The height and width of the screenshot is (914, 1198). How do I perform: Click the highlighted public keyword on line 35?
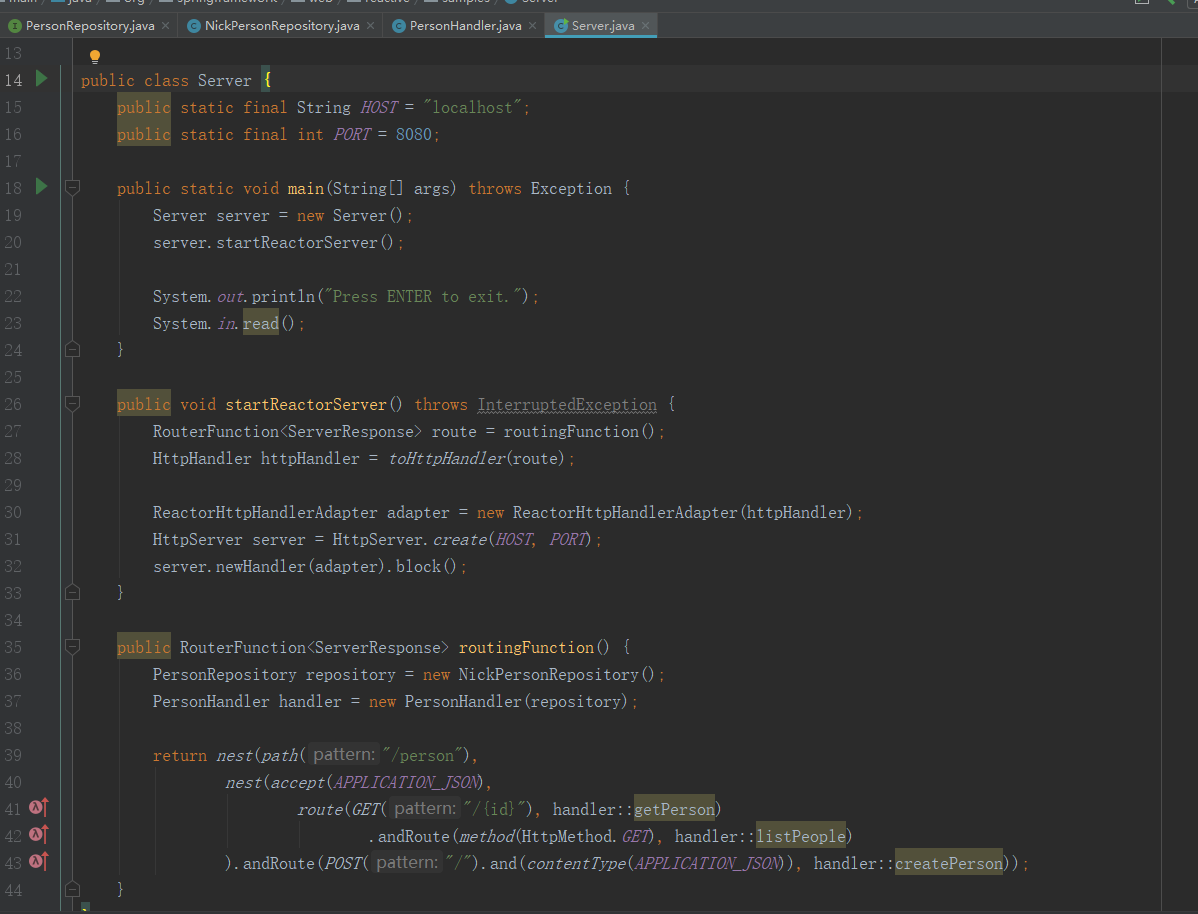point(144,647)
